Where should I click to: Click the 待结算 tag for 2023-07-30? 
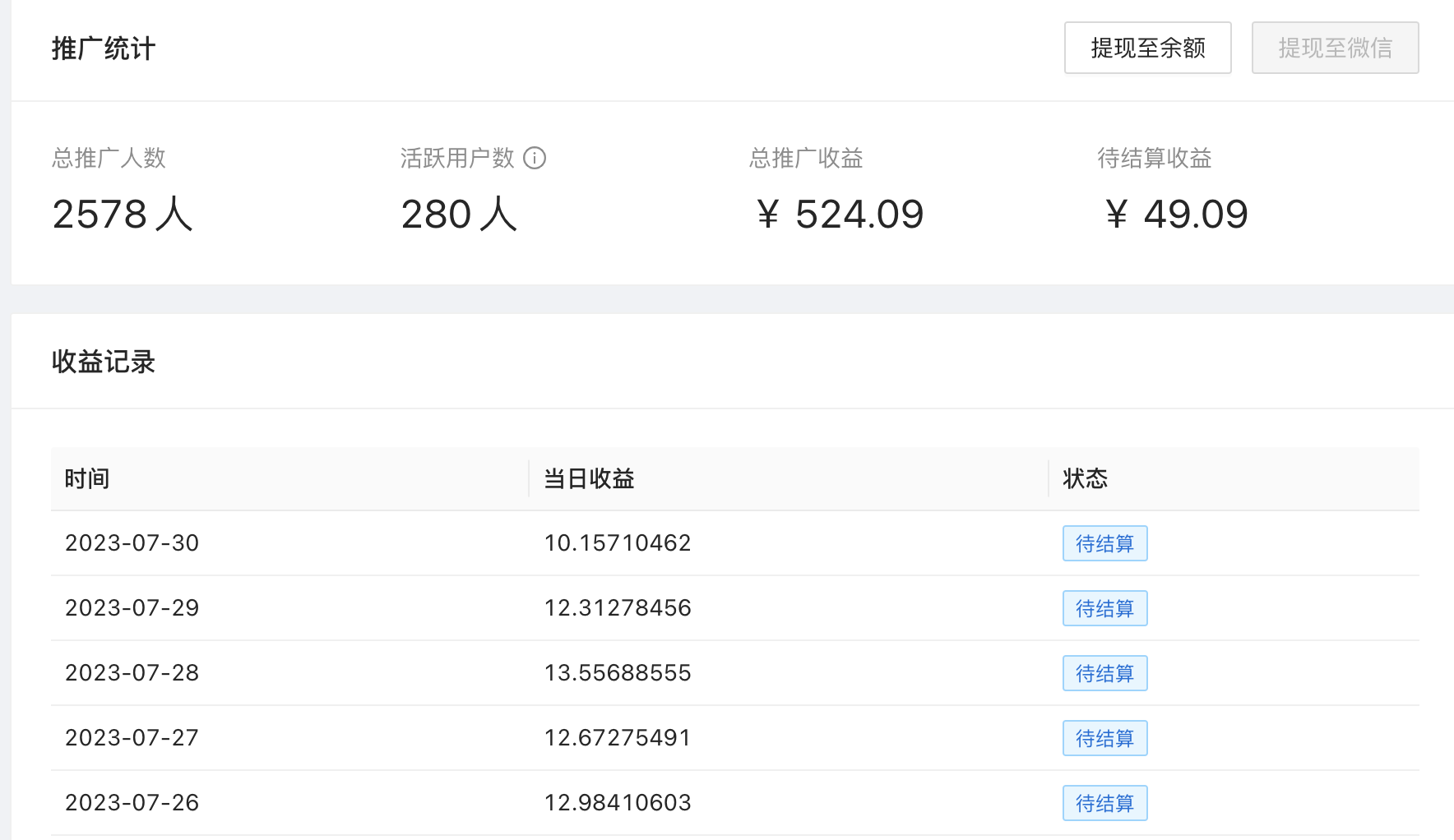click(1104, 543)
